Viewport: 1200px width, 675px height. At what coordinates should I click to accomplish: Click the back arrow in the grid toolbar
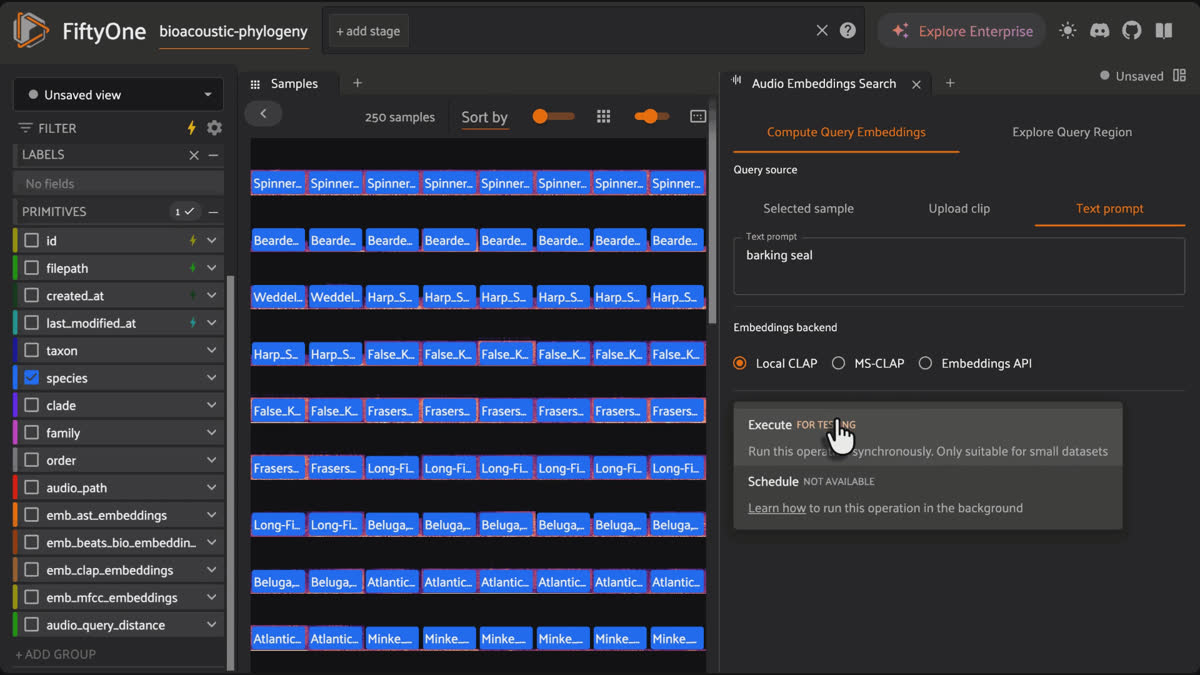[263, 114]
